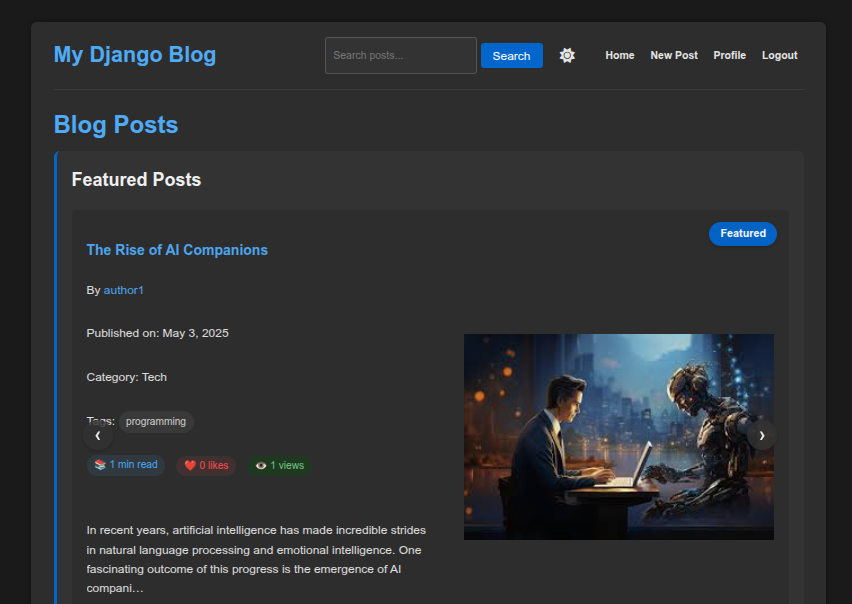The height and width of the screenshot is (604, 852).
Task: Click inside the 'Search posts...' input field
Action: 400,55
